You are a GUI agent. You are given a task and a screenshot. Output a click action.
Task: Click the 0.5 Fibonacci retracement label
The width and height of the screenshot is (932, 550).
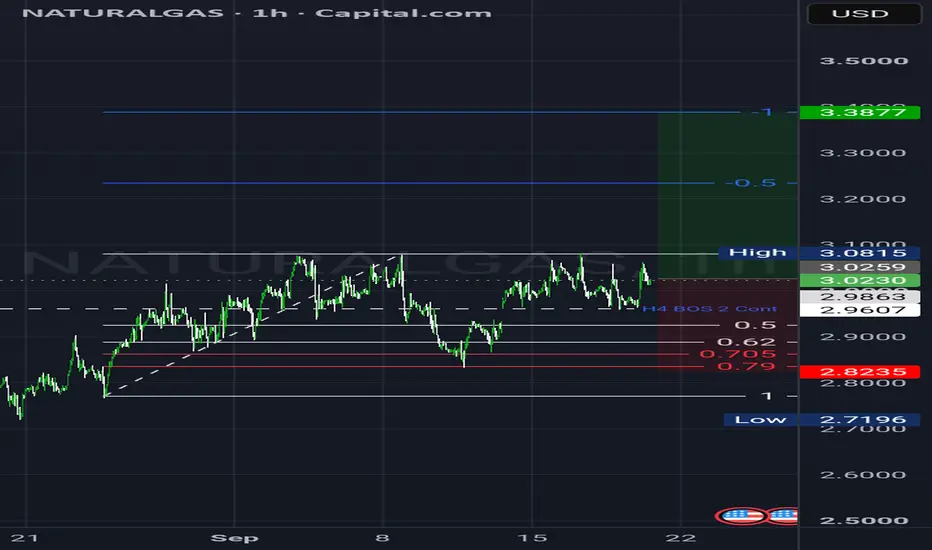[755, 325]
